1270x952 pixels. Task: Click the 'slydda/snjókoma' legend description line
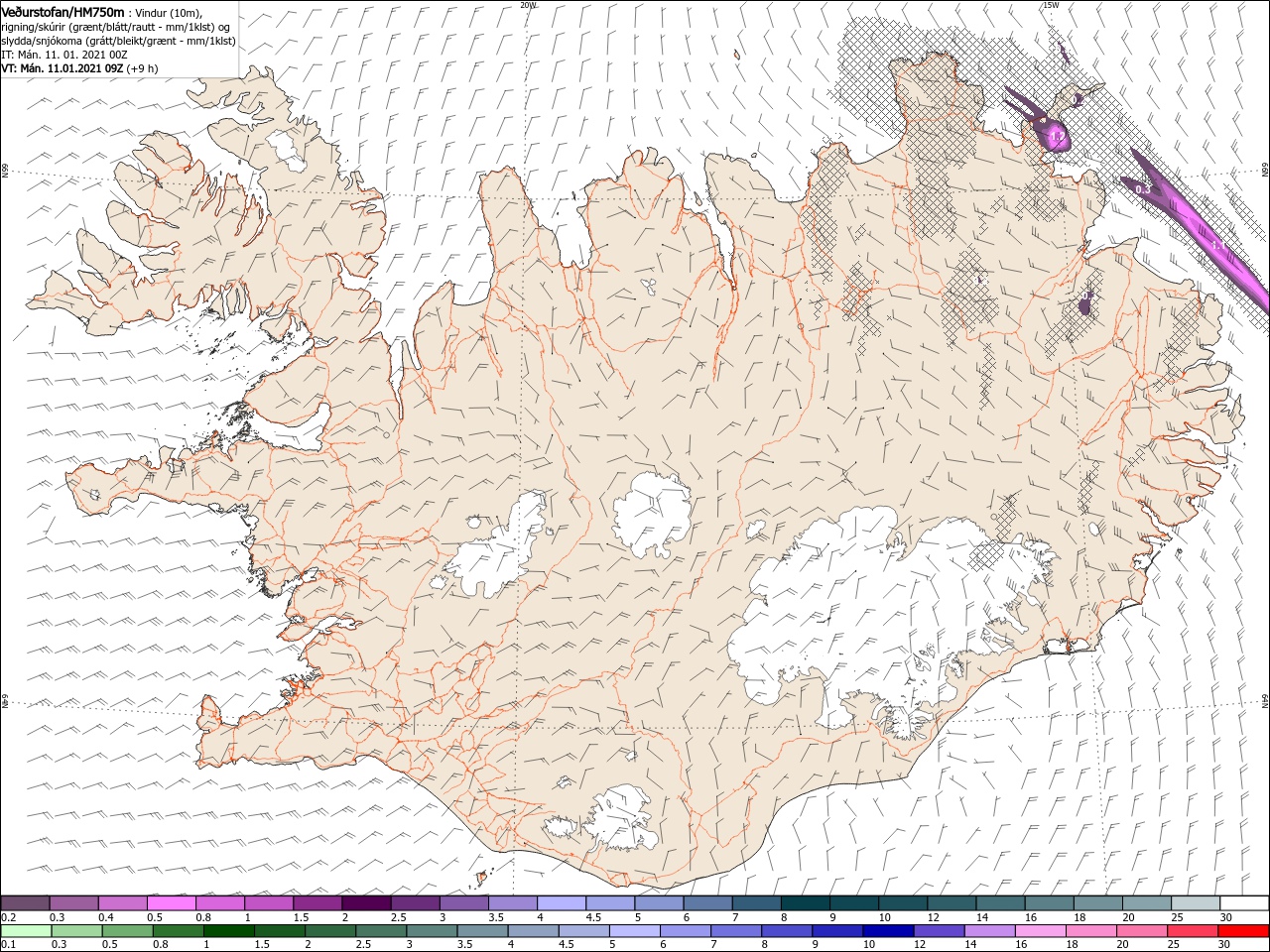pyautogui.click(x=118, y=41)
